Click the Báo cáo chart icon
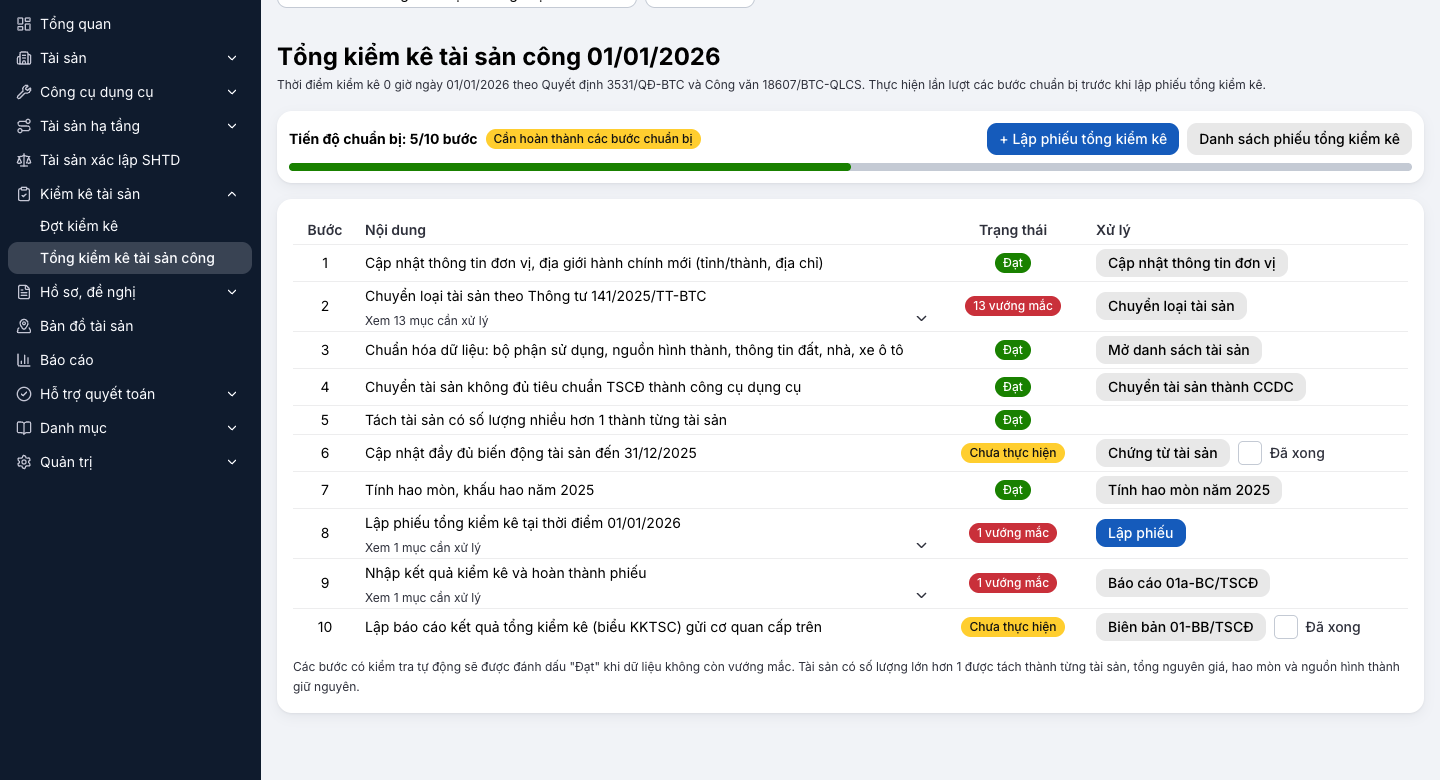 pyautogui.click(x=24, y=360)
